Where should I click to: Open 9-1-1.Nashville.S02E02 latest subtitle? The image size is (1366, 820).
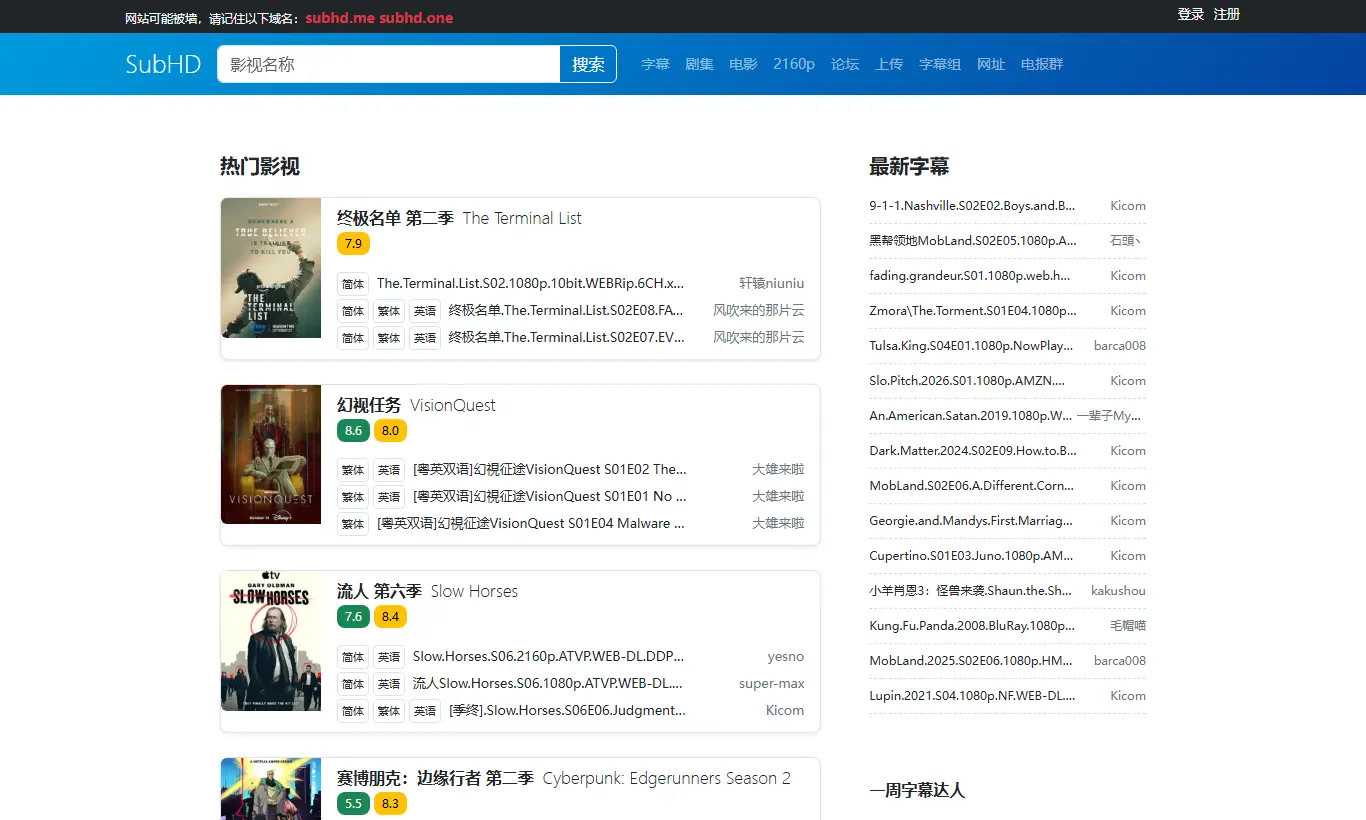click(972, 206)
